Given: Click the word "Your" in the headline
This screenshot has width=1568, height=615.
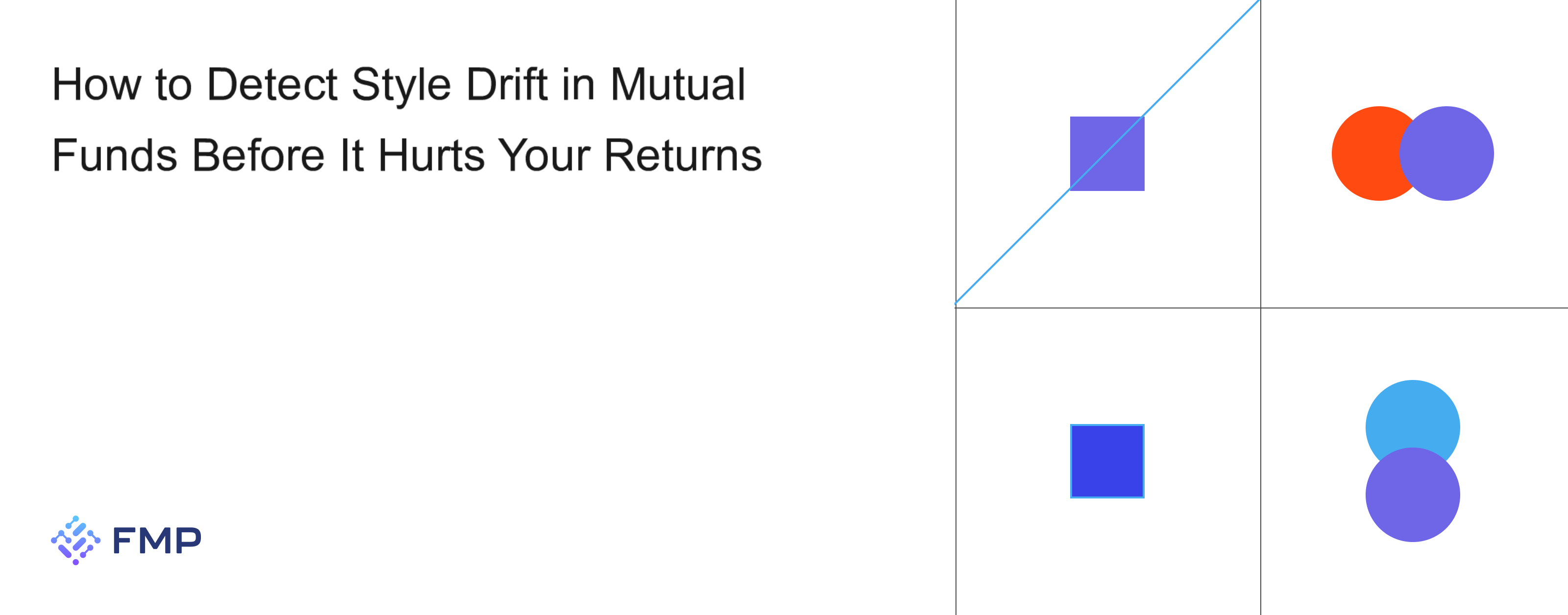Looking at the screenshot, I should (544, 156).
